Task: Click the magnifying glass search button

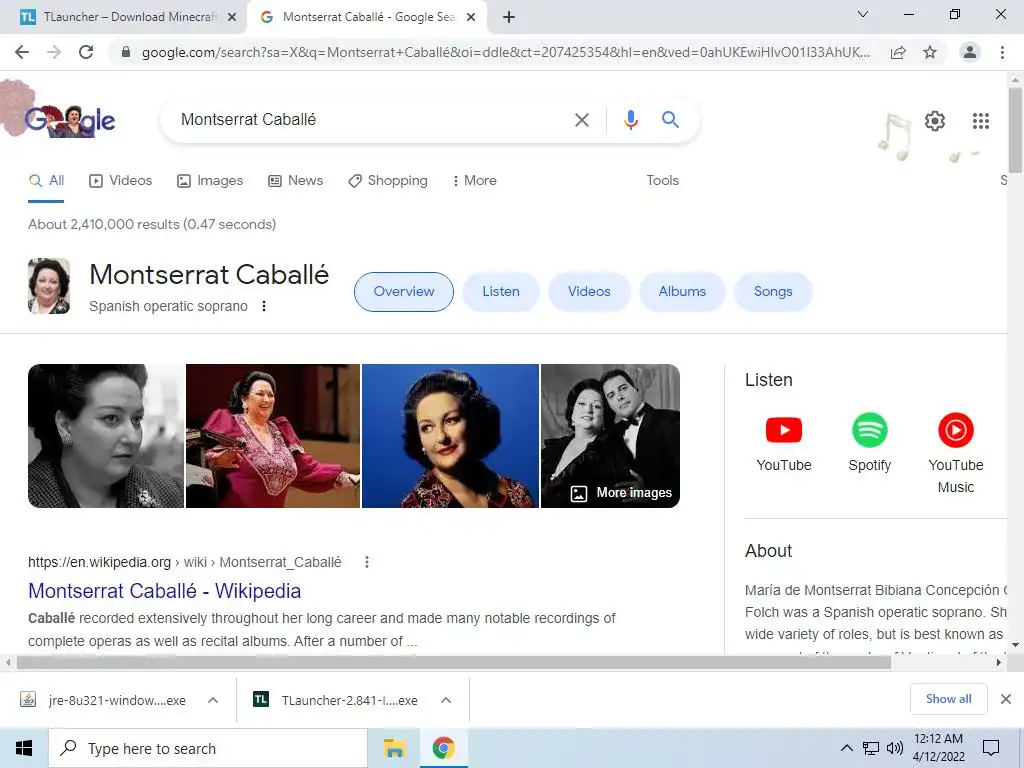Action: click(x=670, y=120)
